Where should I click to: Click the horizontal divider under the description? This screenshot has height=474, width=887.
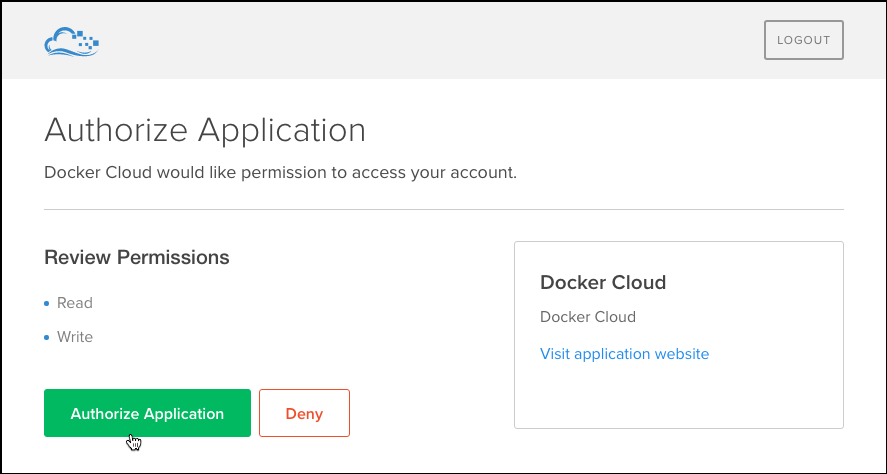point(444,210)
